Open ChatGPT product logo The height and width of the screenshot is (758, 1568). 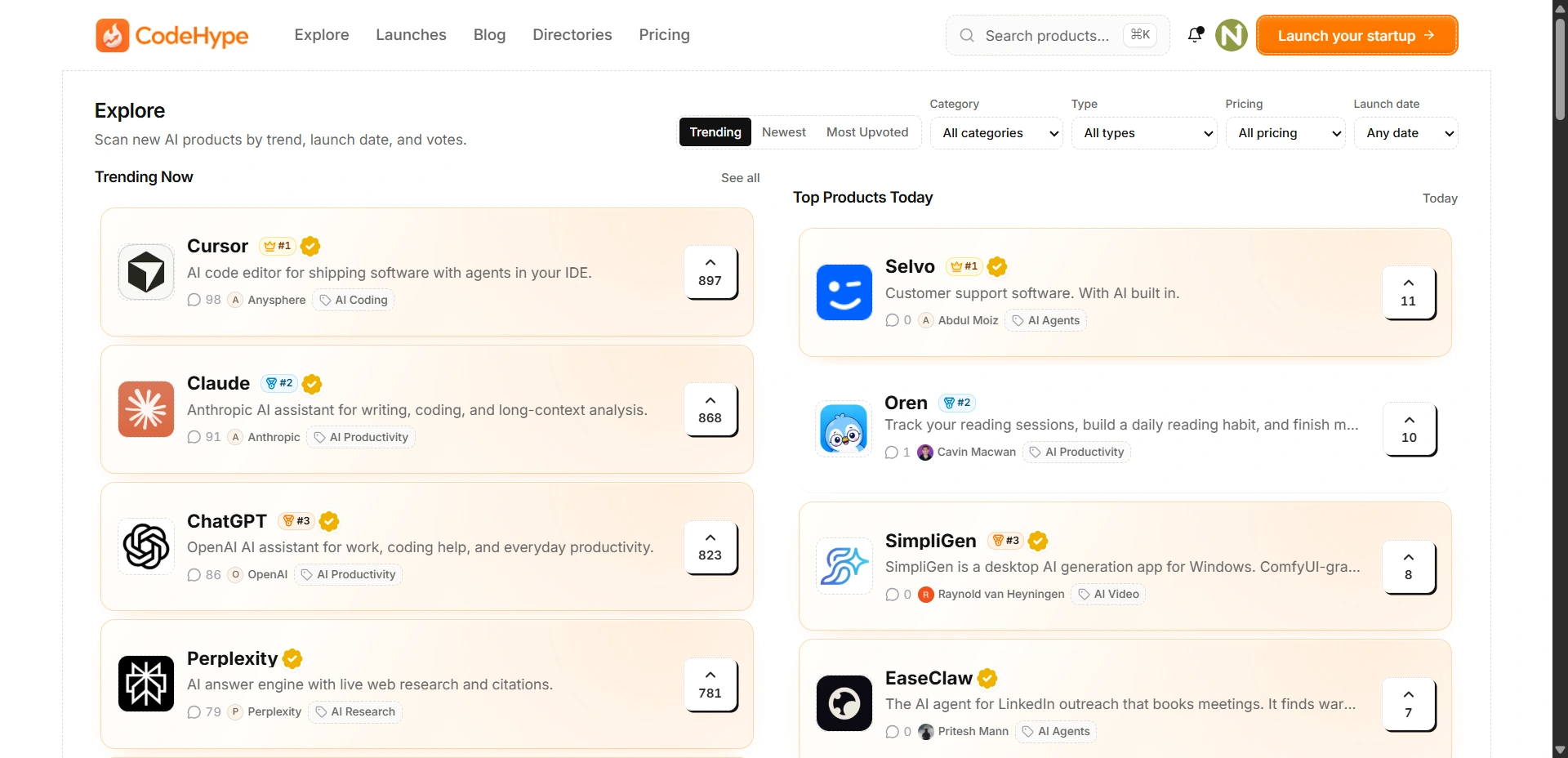146,546
